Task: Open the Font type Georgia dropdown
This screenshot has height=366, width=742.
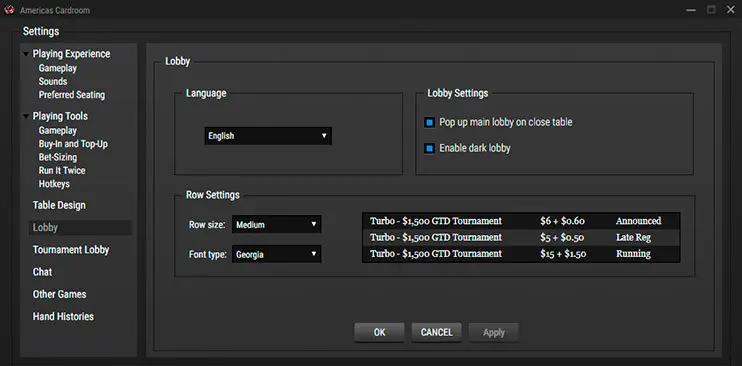Action: 277,254
